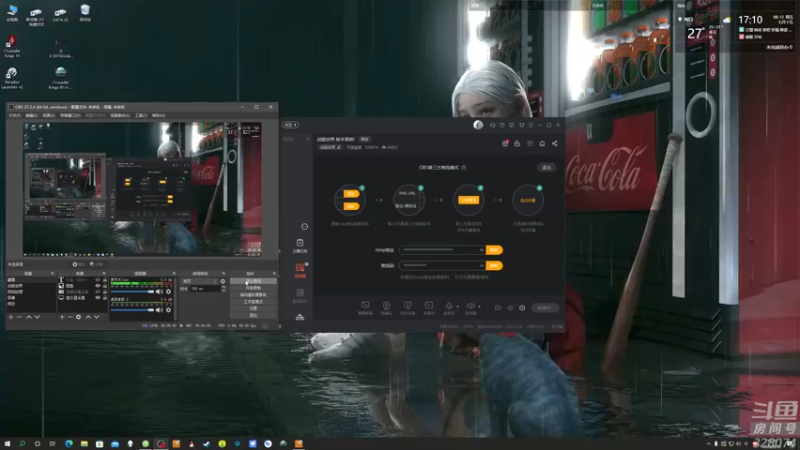Open the Windows Start menu
This screenshot has height=450, width=800.
[x=7, y=444]
